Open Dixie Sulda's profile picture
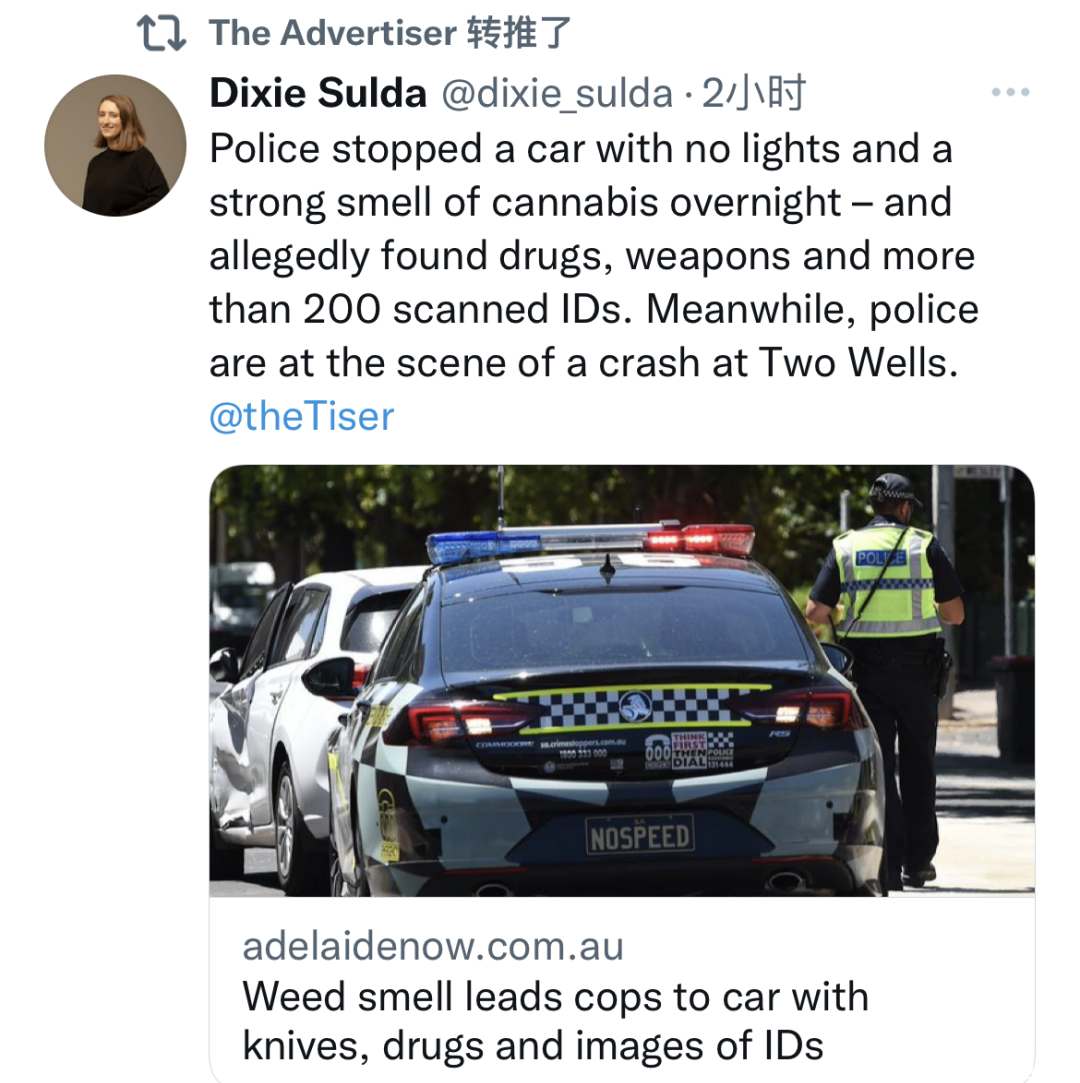This screenshot has width=1080, height=1083. pos(115,145)
